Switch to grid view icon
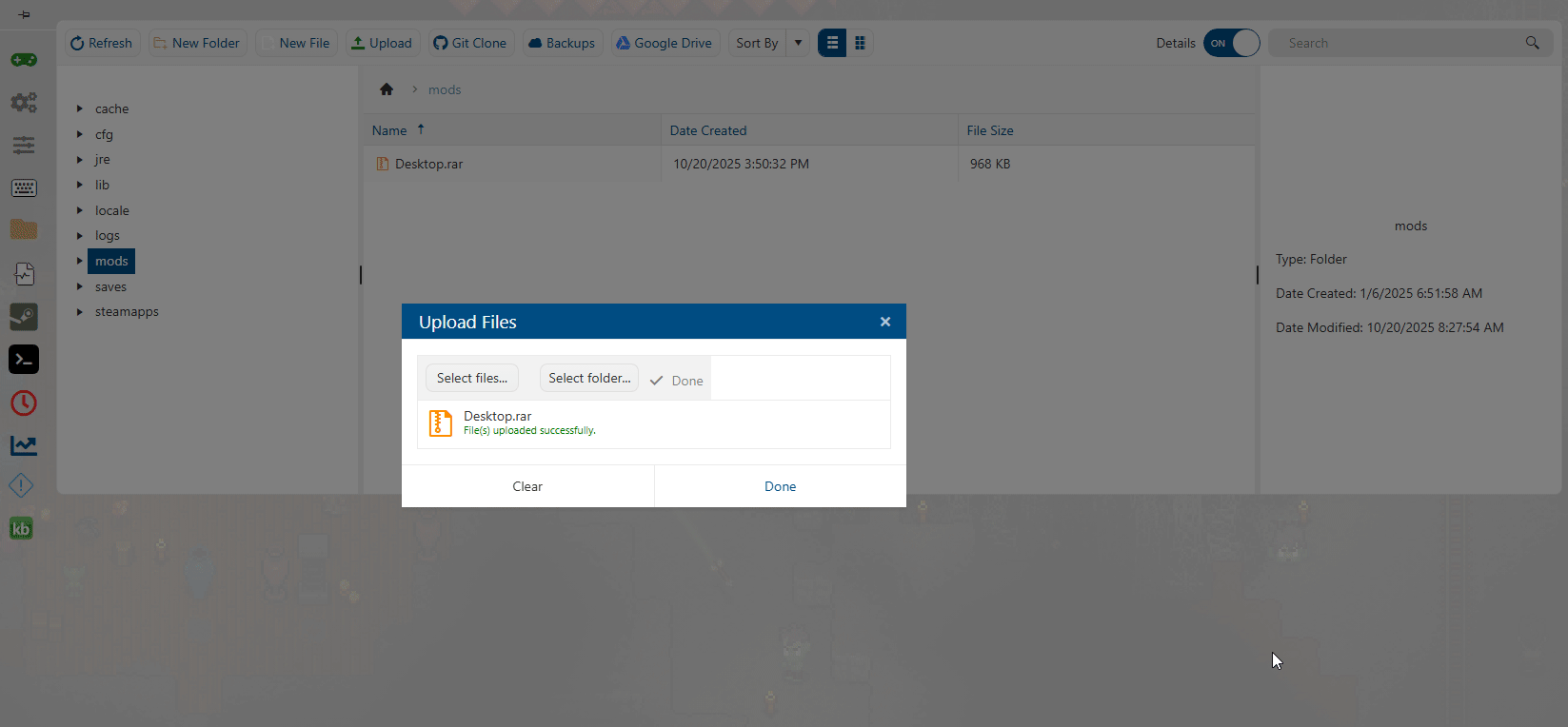 pyautogui.click(x=860, y=43)
